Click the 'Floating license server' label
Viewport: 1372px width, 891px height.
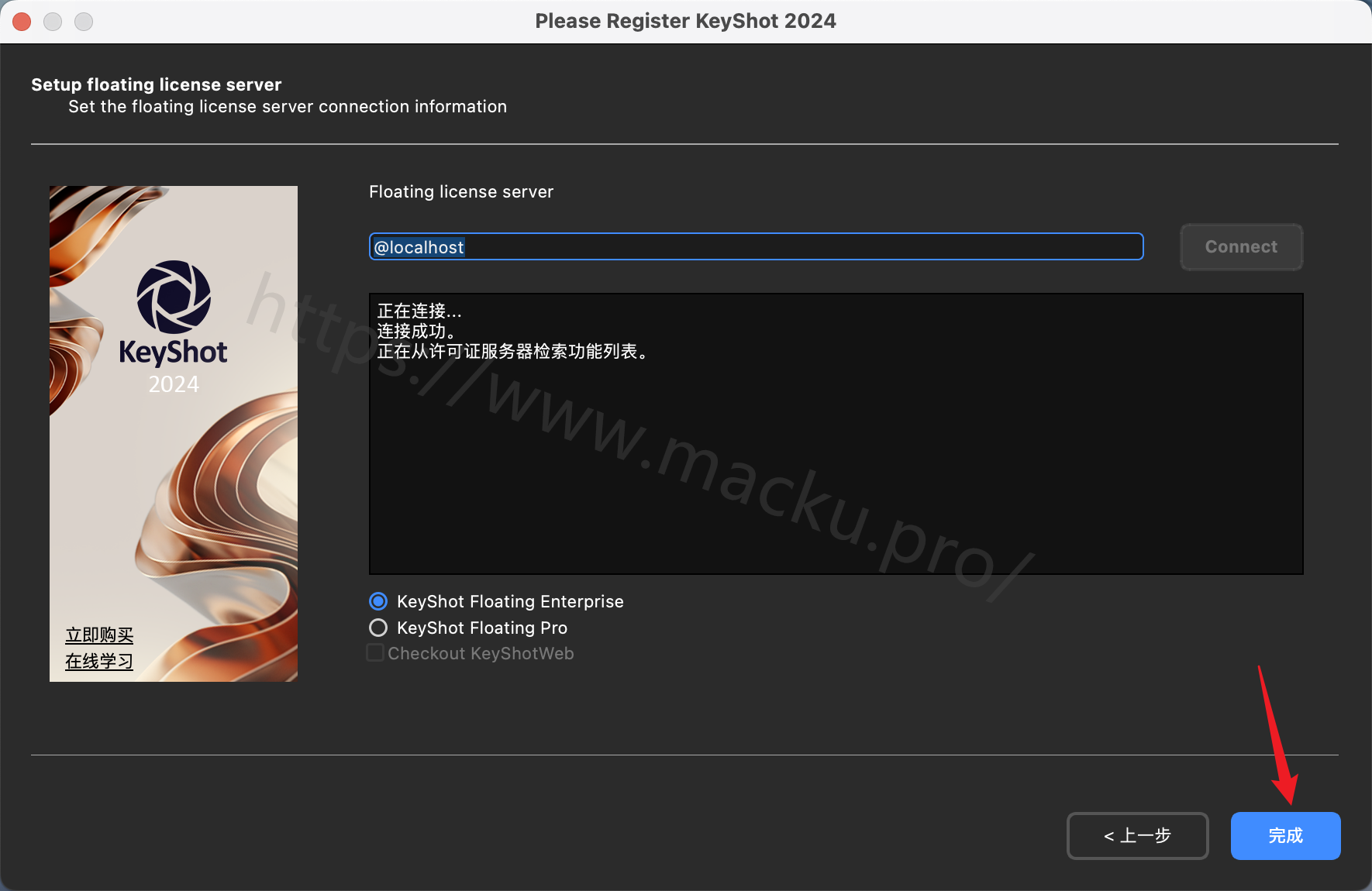[461, 191]
